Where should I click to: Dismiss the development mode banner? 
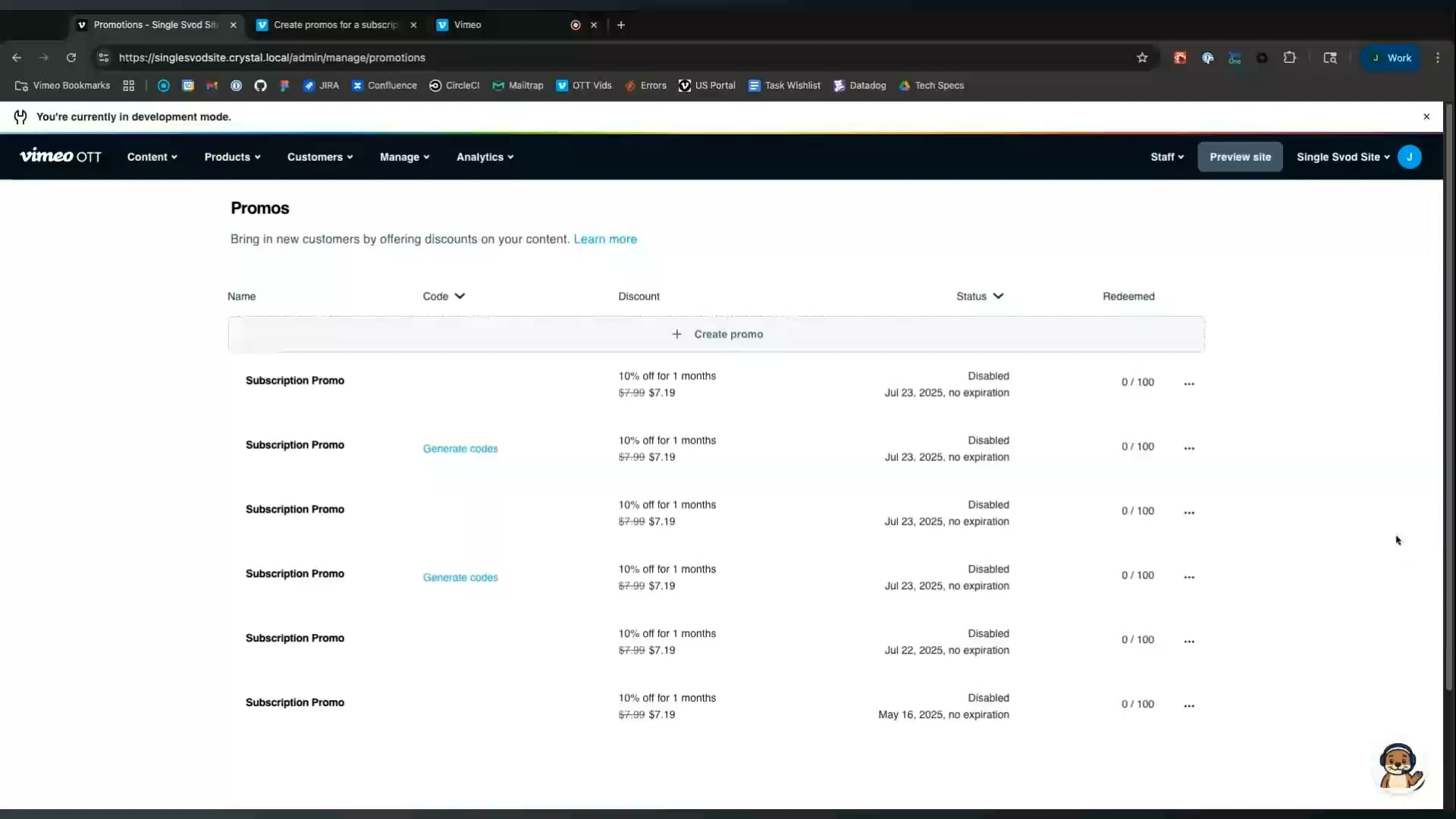click(x=1426, y=117)
